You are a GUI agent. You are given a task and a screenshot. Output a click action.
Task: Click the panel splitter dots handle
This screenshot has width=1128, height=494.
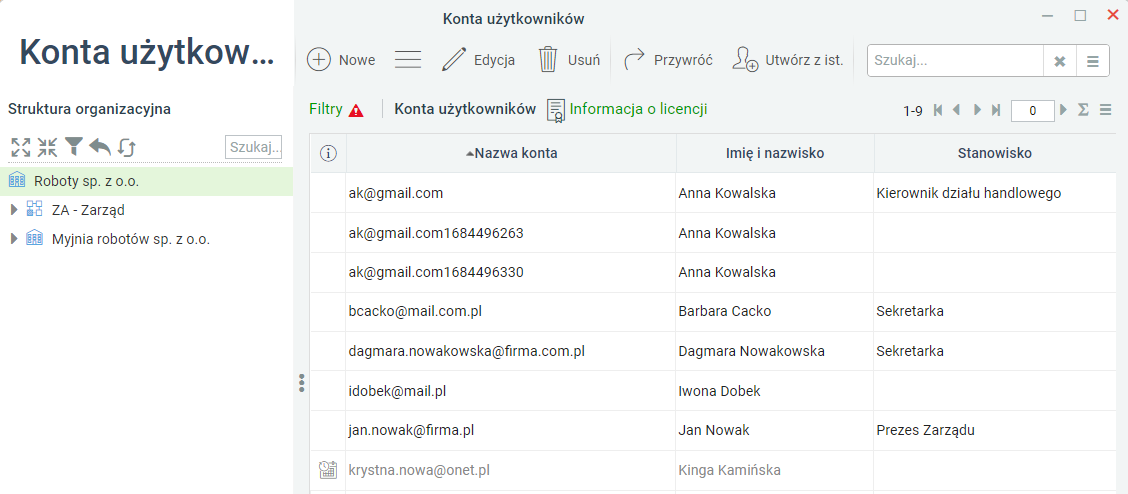coord(301,383)
